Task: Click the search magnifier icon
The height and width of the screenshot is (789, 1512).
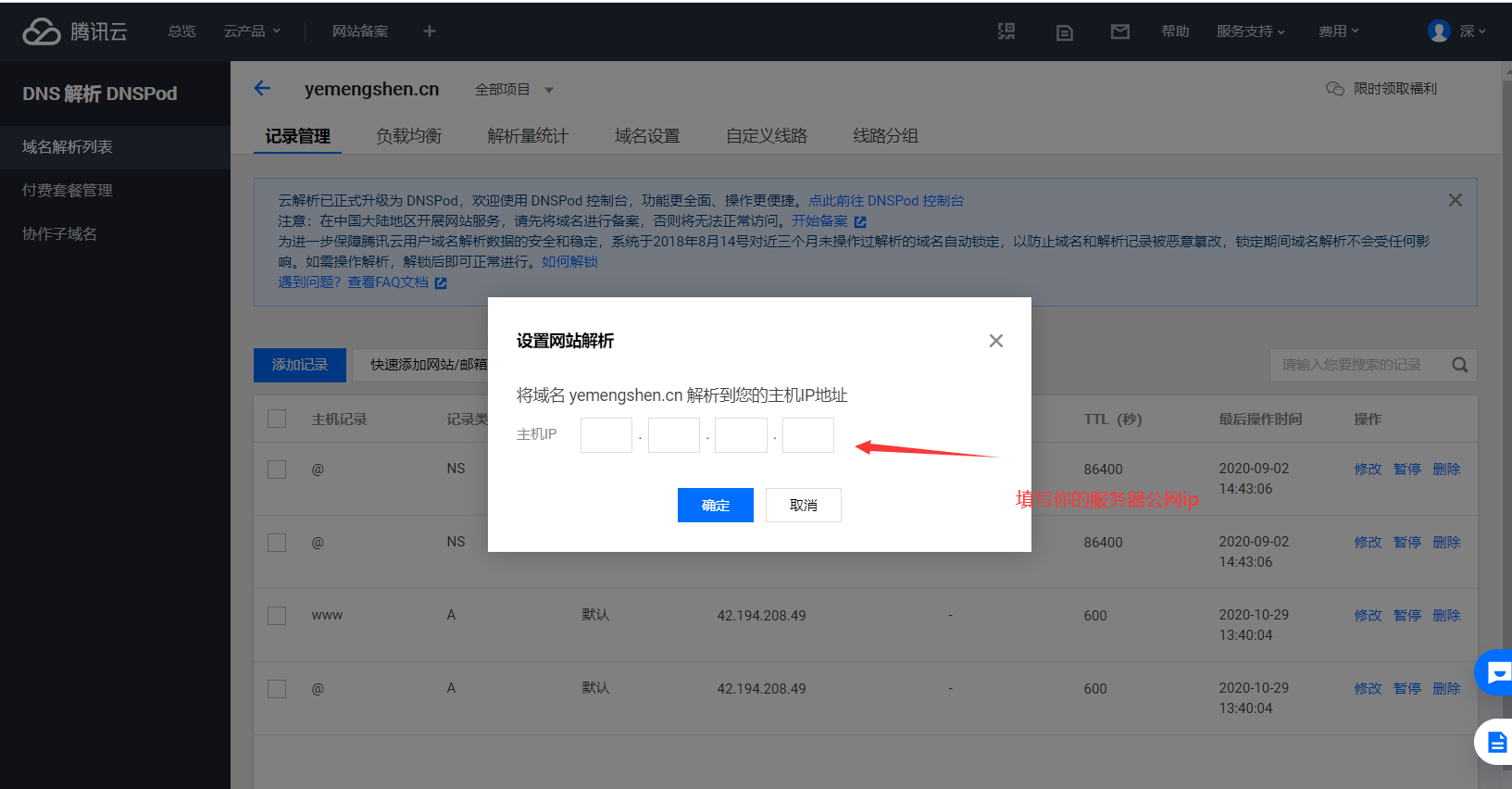Action: [1460, 365]
